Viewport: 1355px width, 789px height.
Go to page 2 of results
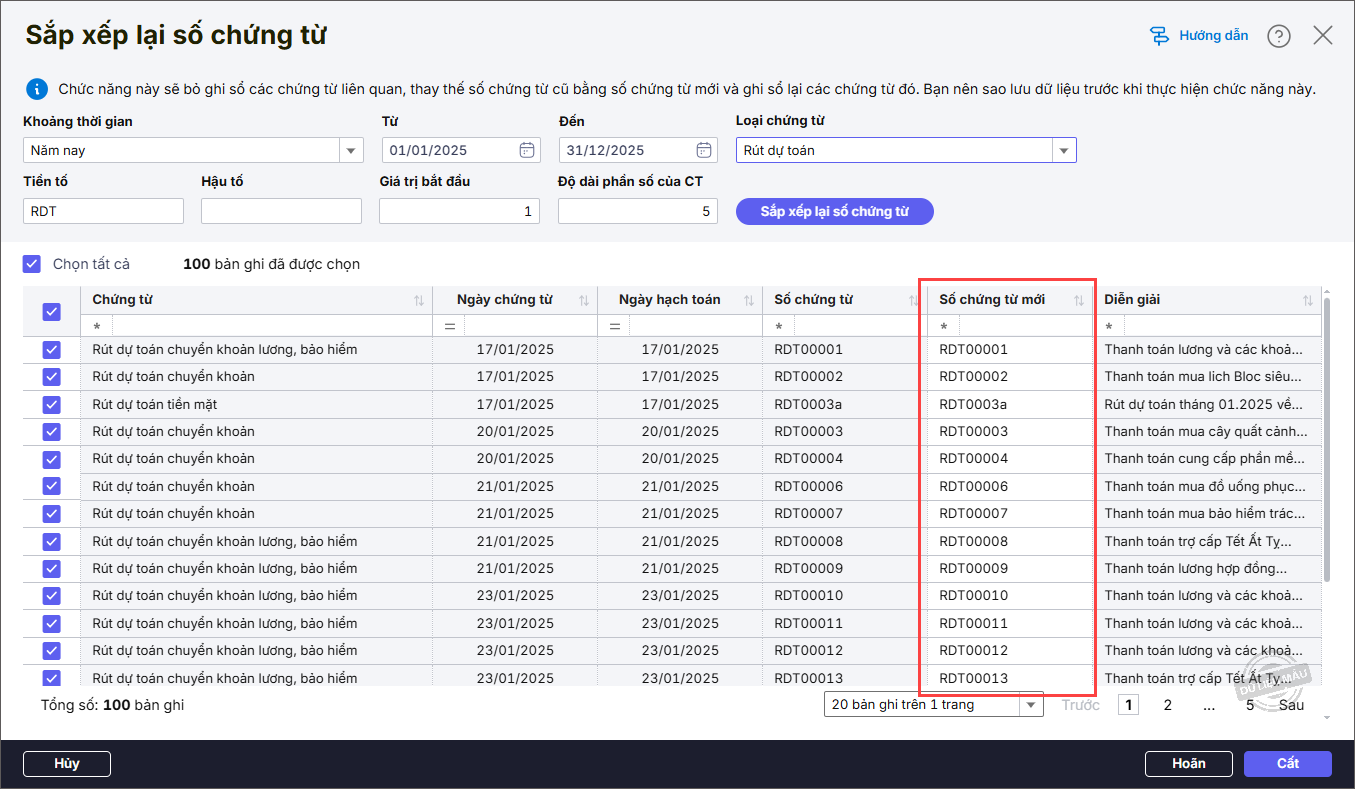1167,705
